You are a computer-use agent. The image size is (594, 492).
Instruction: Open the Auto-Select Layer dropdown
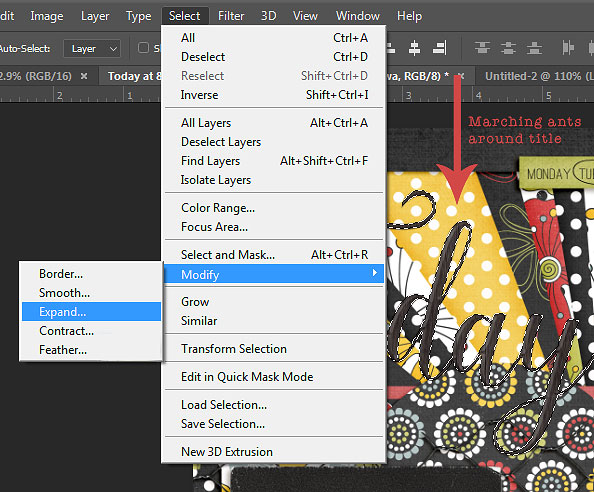[x=92, y=48]
